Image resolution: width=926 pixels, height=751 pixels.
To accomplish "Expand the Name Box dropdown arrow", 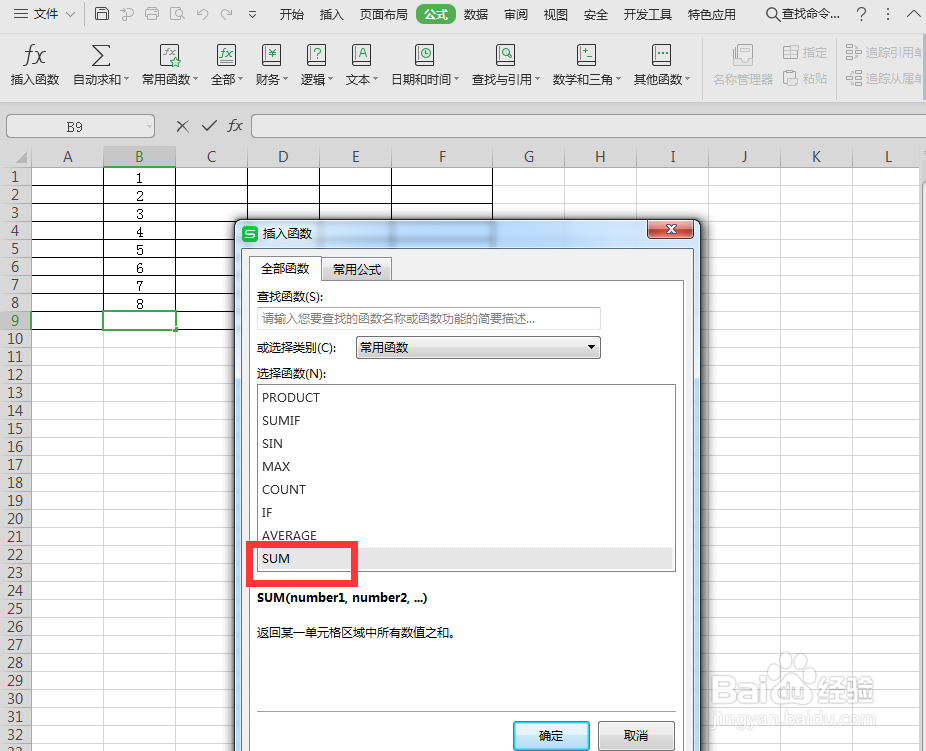I will (x=149, y=126).
